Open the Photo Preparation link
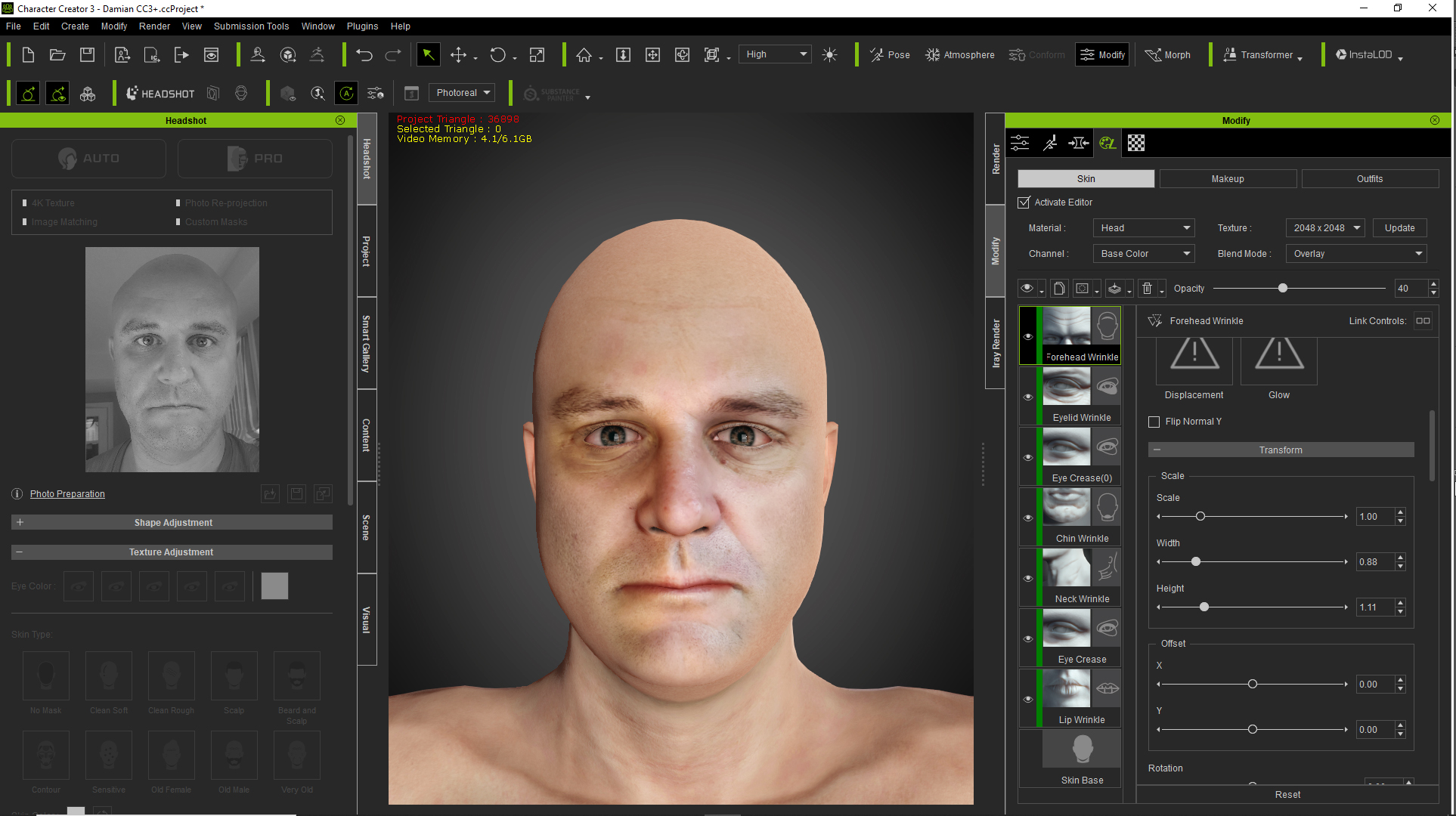1456x816 pixels. coord(67,493)
